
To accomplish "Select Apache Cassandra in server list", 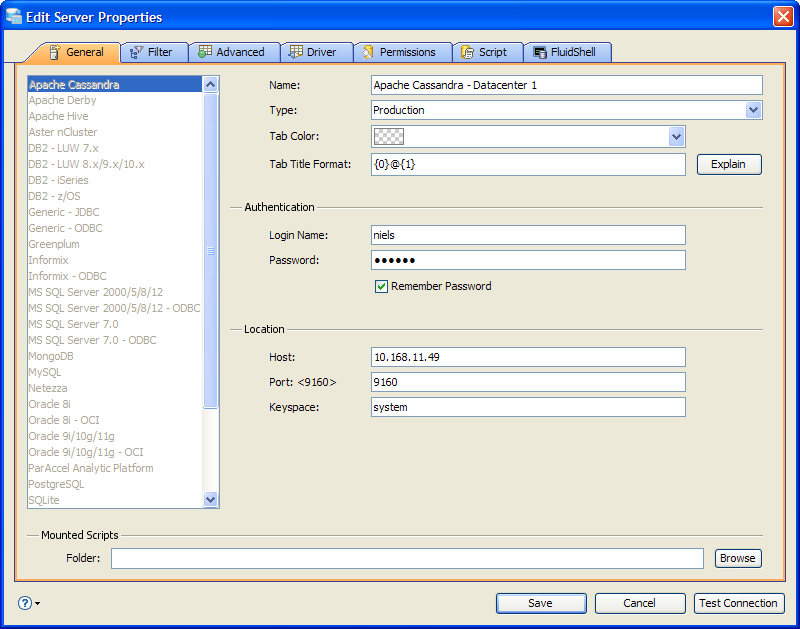I will pyautogui.click(x=115, y=85).
